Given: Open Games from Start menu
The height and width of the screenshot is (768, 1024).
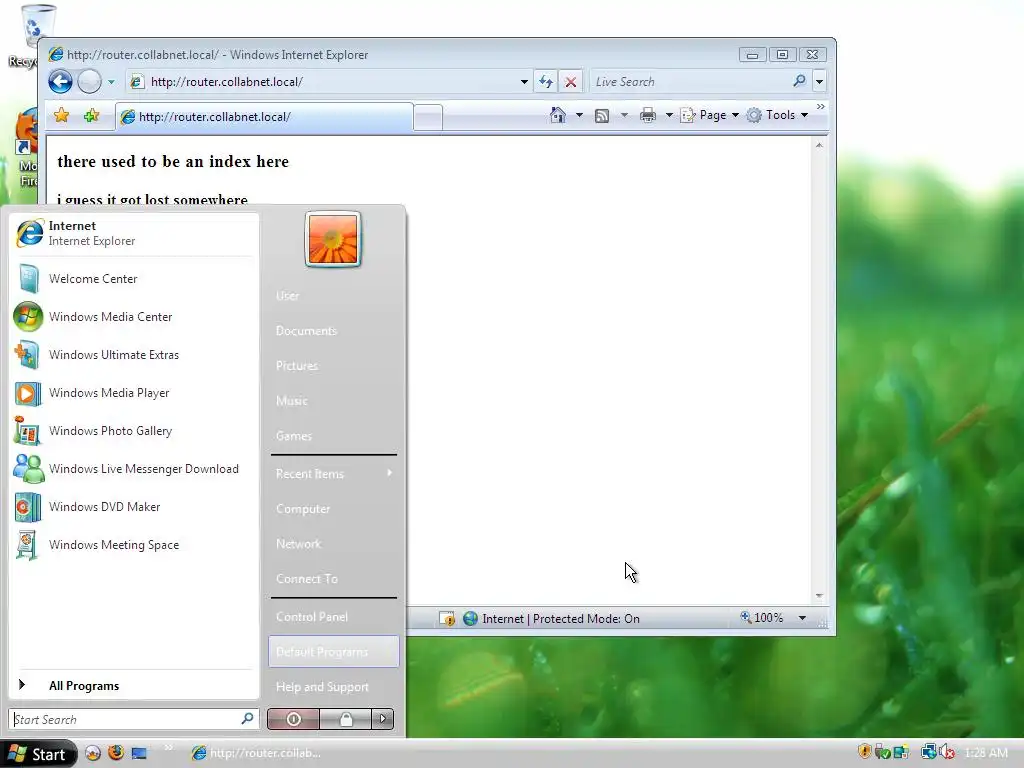Looking at the screenshot, I should click(x=333, y=436).
